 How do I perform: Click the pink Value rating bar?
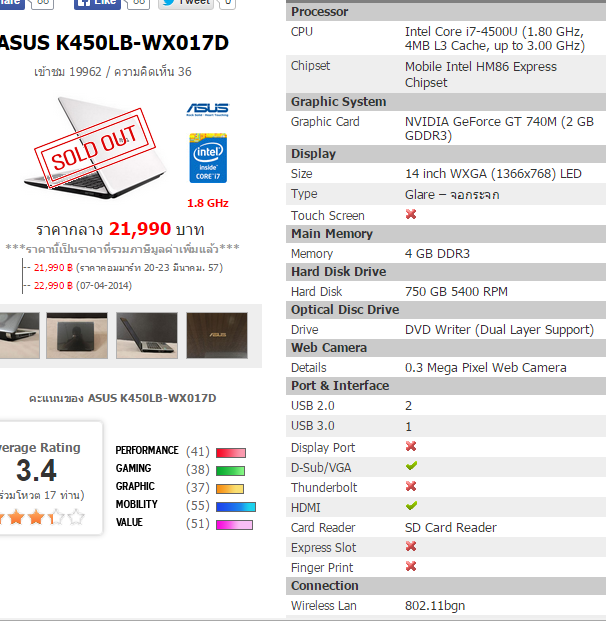click(234, 525)
